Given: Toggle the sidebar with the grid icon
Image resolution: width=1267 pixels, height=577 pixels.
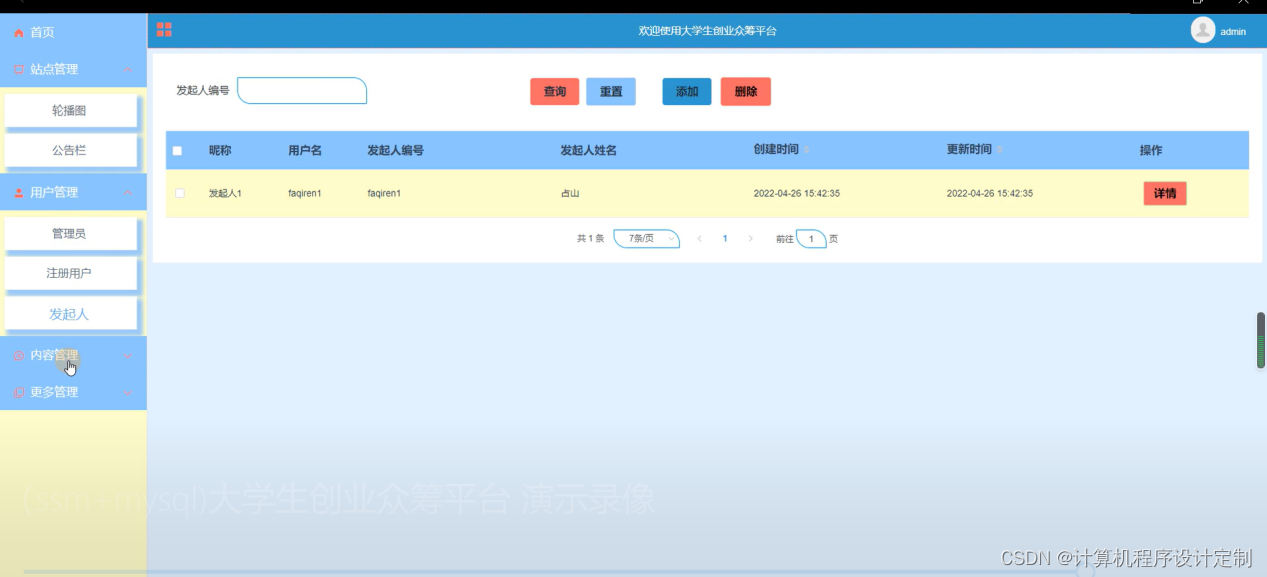Looking at the screenshot, I should (164, 30).
